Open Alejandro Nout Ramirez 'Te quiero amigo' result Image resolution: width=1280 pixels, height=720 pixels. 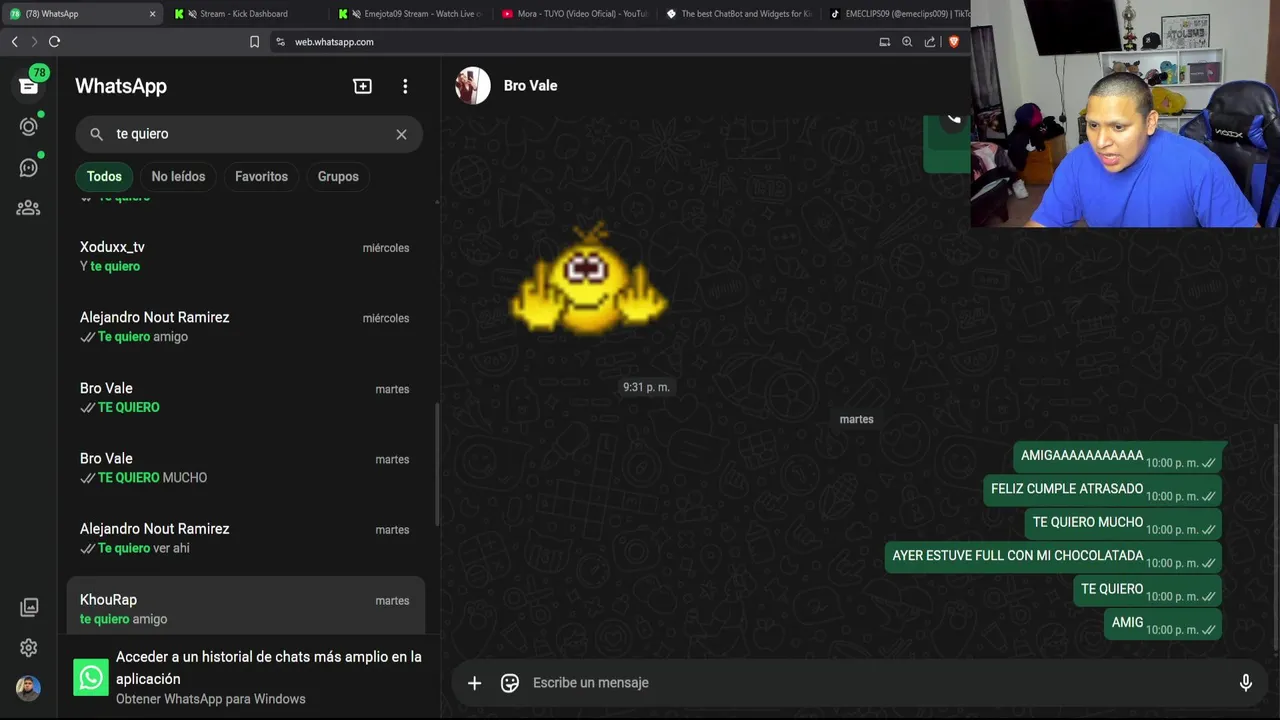pos(246,327)
